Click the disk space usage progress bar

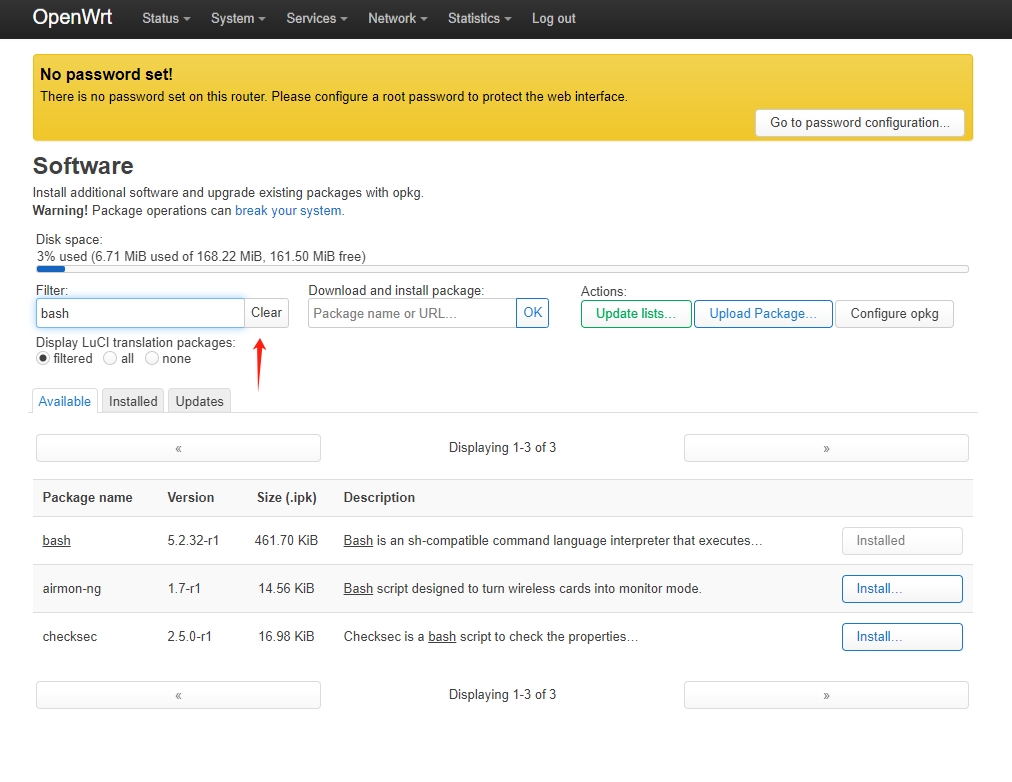tap(502, 269)
